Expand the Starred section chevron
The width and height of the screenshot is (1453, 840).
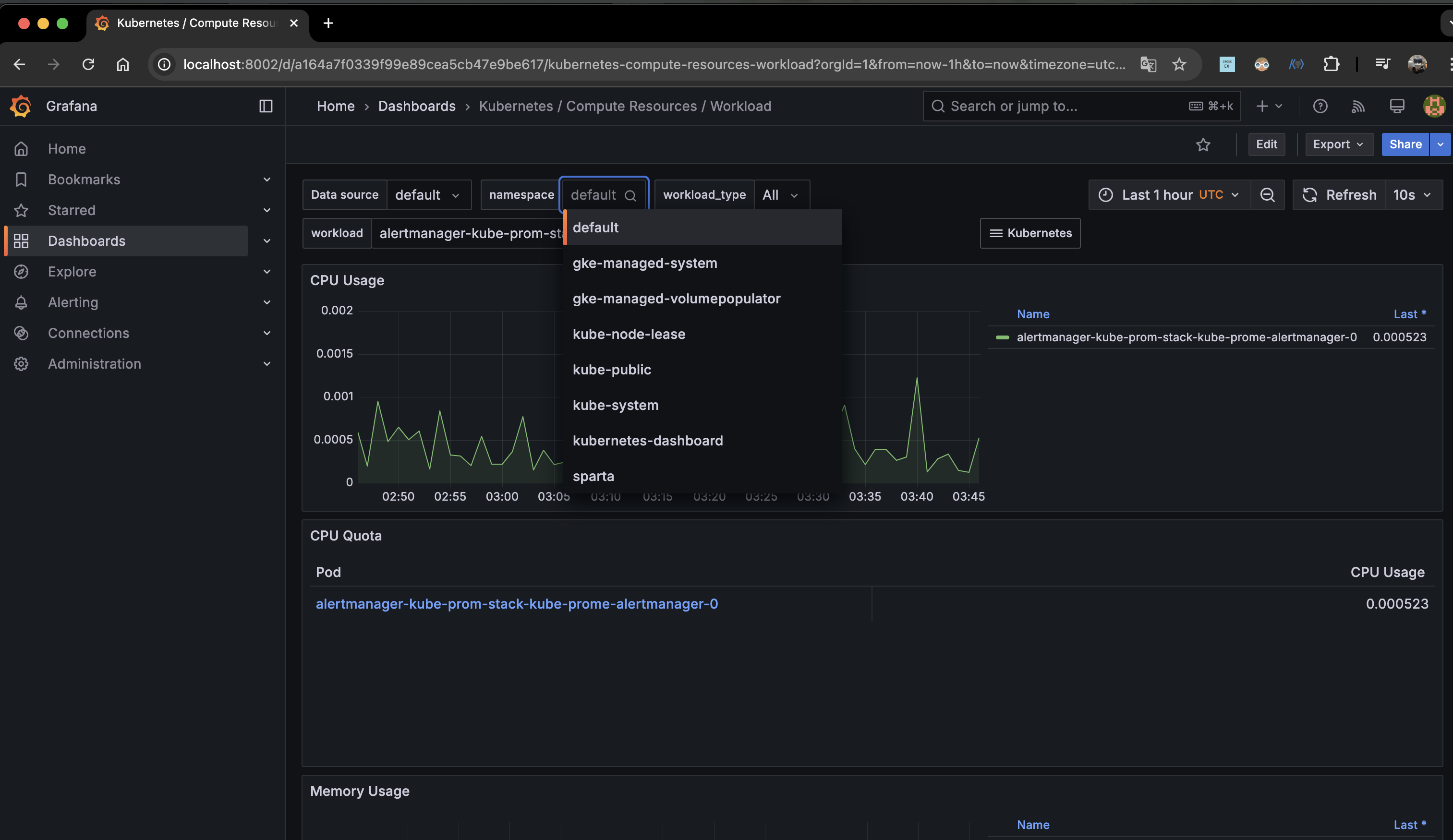[267, 210]
